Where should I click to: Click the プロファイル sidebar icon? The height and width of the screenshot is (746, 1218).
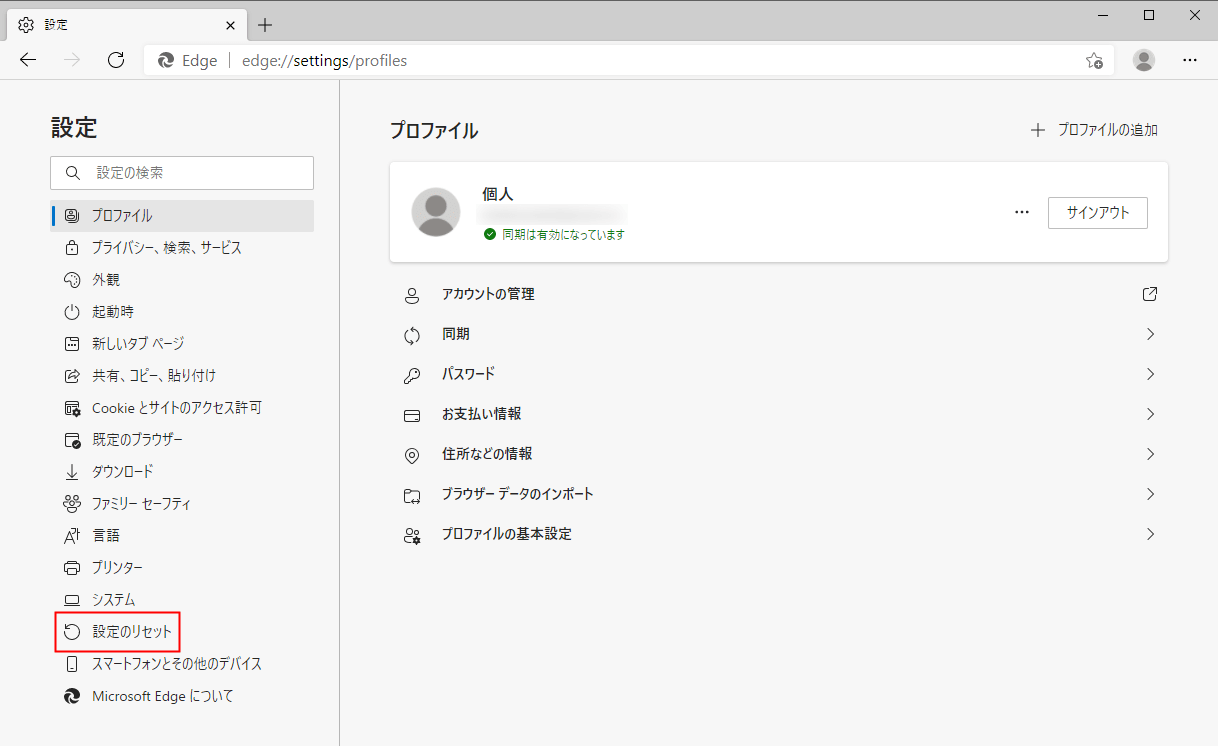click(x=72, y=216)
